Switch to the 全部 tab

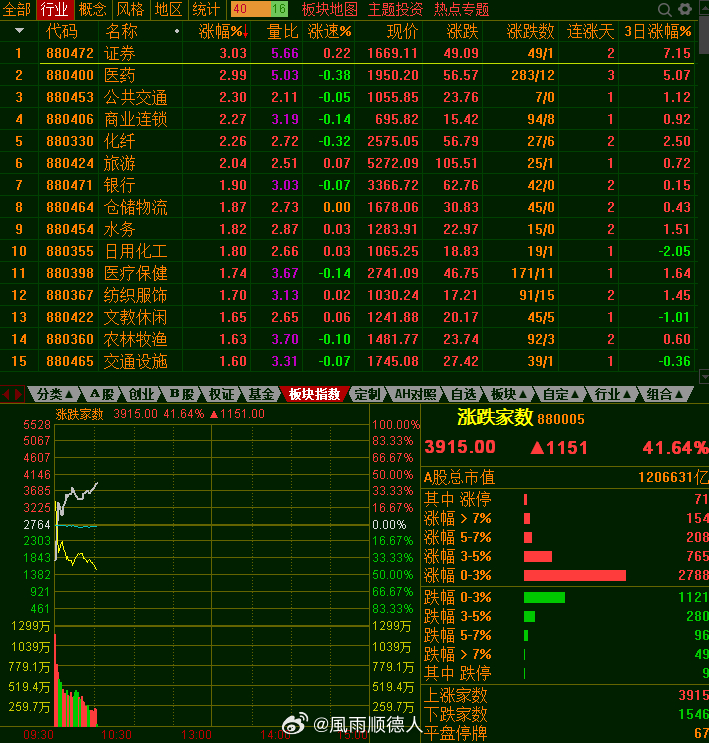point(17,9)
